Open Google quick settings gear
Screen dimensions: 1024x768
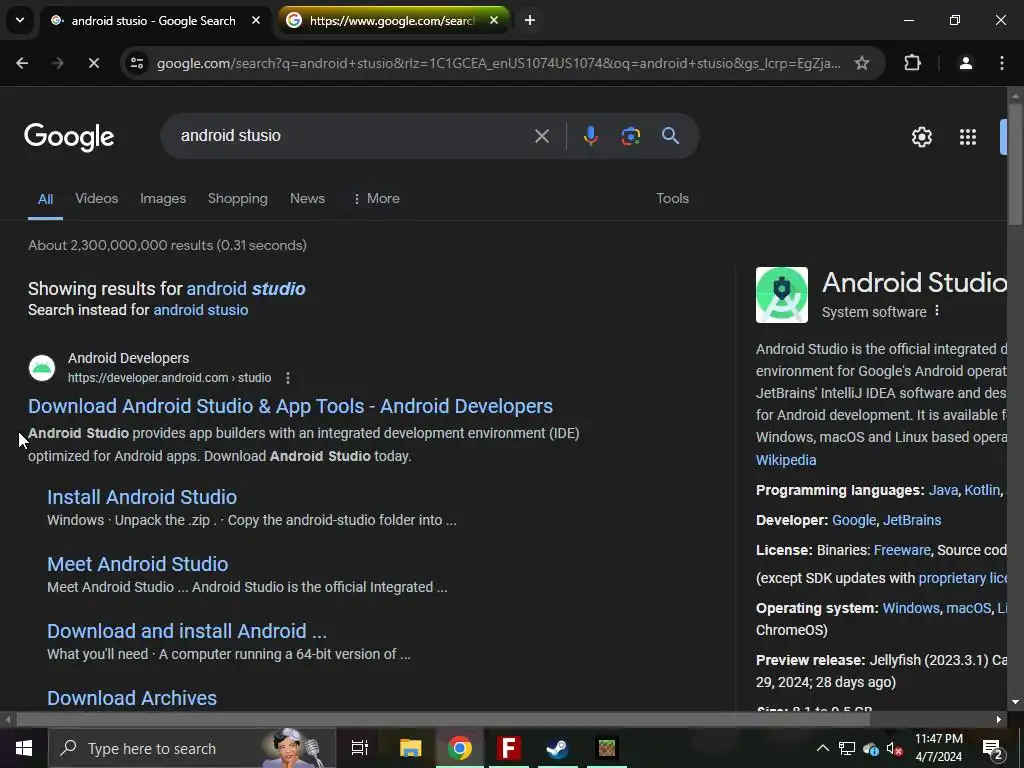921,137
